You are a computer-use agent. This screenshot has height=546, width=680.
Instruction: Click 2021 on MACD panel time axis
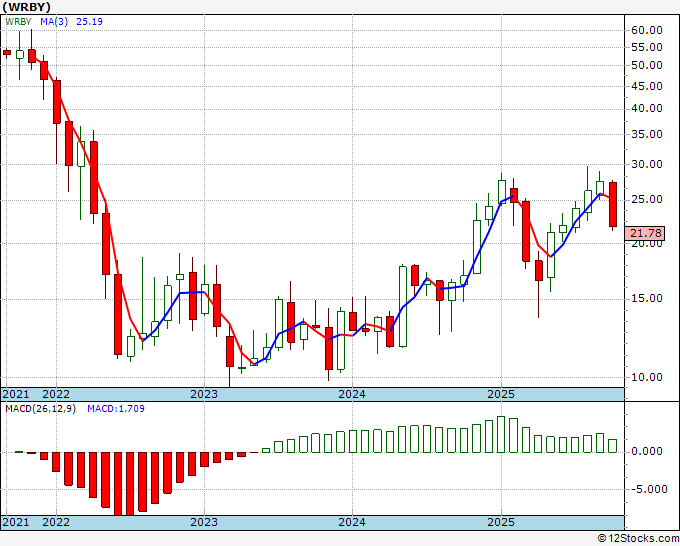tap(16, 522)
